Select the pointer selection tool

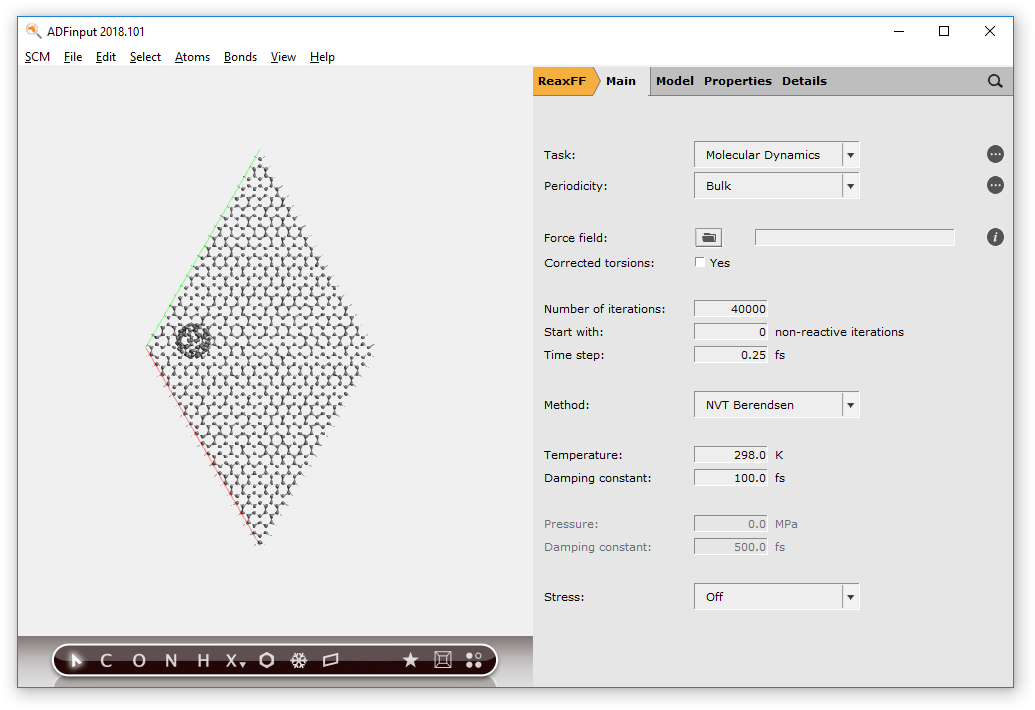[76, 661]
